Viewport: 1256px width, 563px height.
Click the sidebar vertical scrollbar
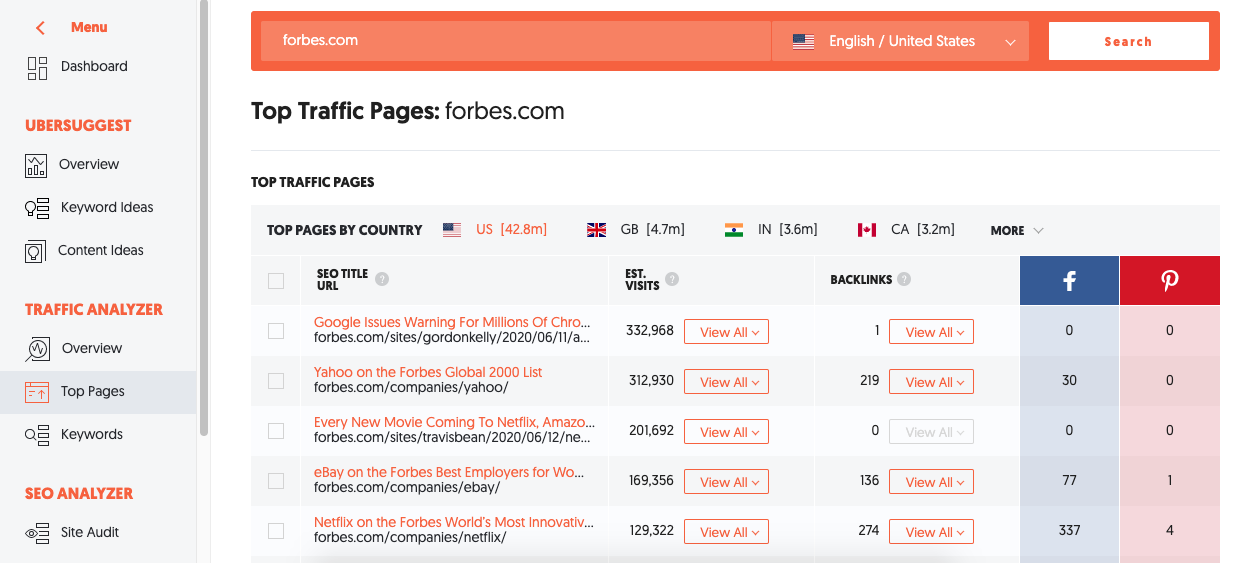tap(204, 218)
